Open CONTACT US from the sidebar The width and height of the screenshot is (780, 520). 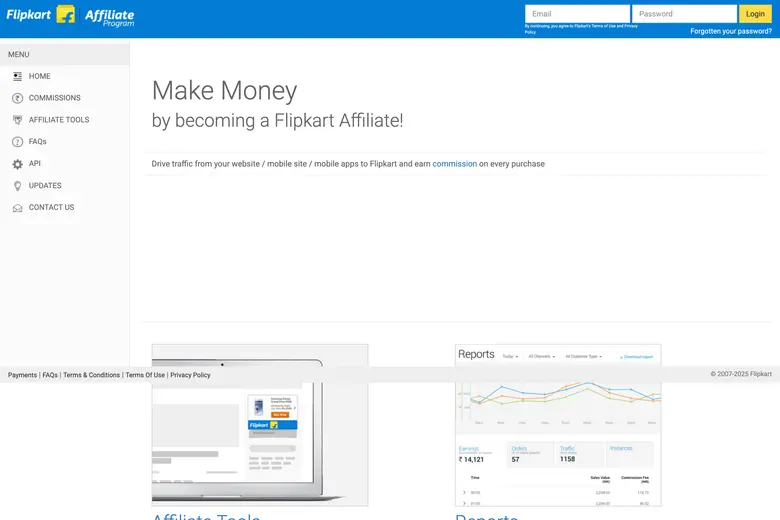51,208
